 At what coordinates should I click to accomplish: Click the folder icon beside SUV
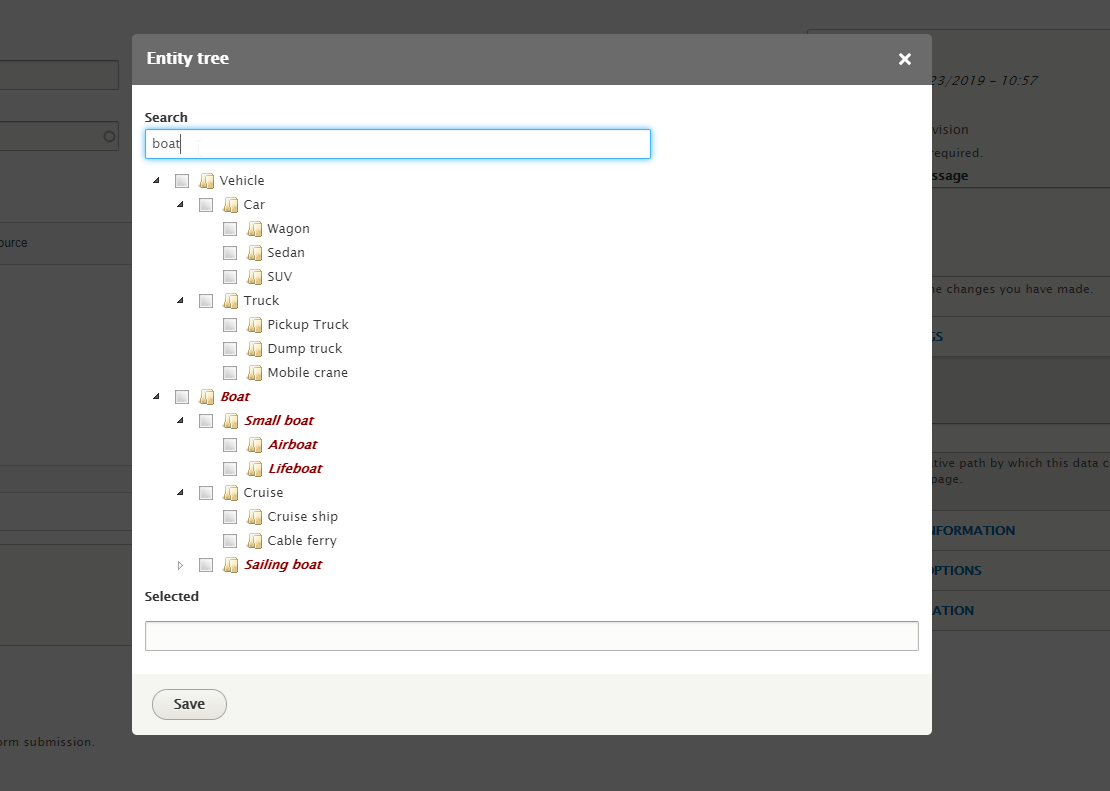pos(255,277)
